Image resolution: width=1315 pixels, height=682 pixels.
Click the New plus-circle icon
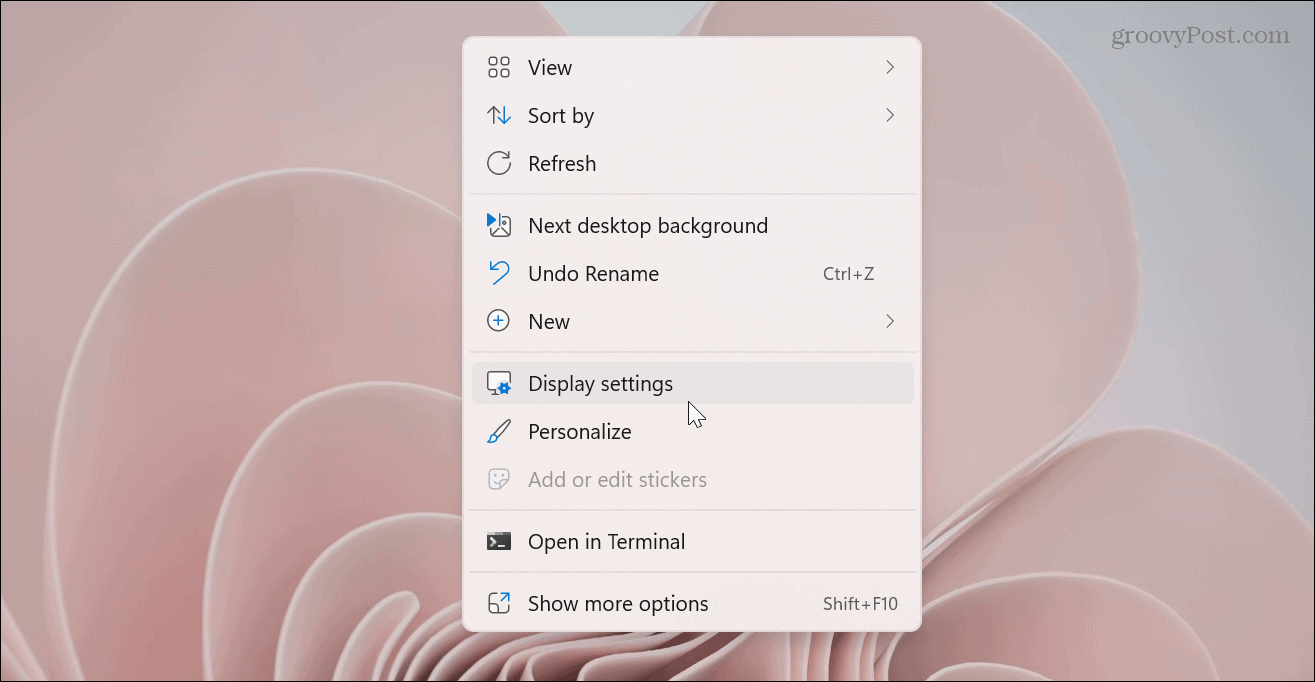500,321
